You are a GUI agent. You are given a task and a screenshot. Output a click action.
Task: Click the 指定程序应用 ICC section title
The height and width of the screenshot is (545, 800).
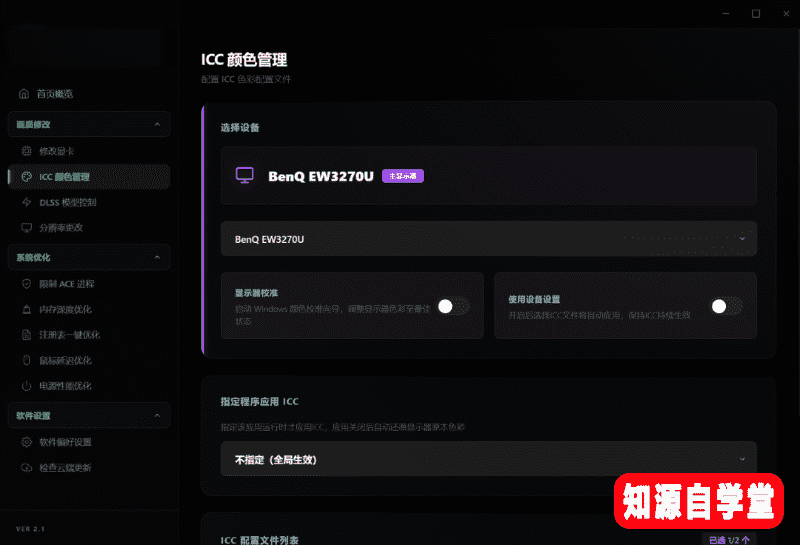pyautogui.click(x=260, y=402)
